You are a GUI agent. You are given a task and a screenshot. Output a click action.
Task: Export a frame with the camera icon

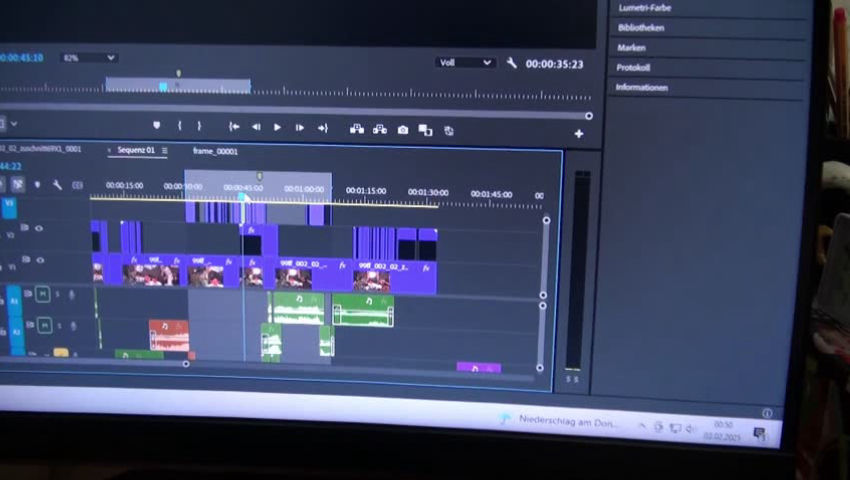click(403, 130)
